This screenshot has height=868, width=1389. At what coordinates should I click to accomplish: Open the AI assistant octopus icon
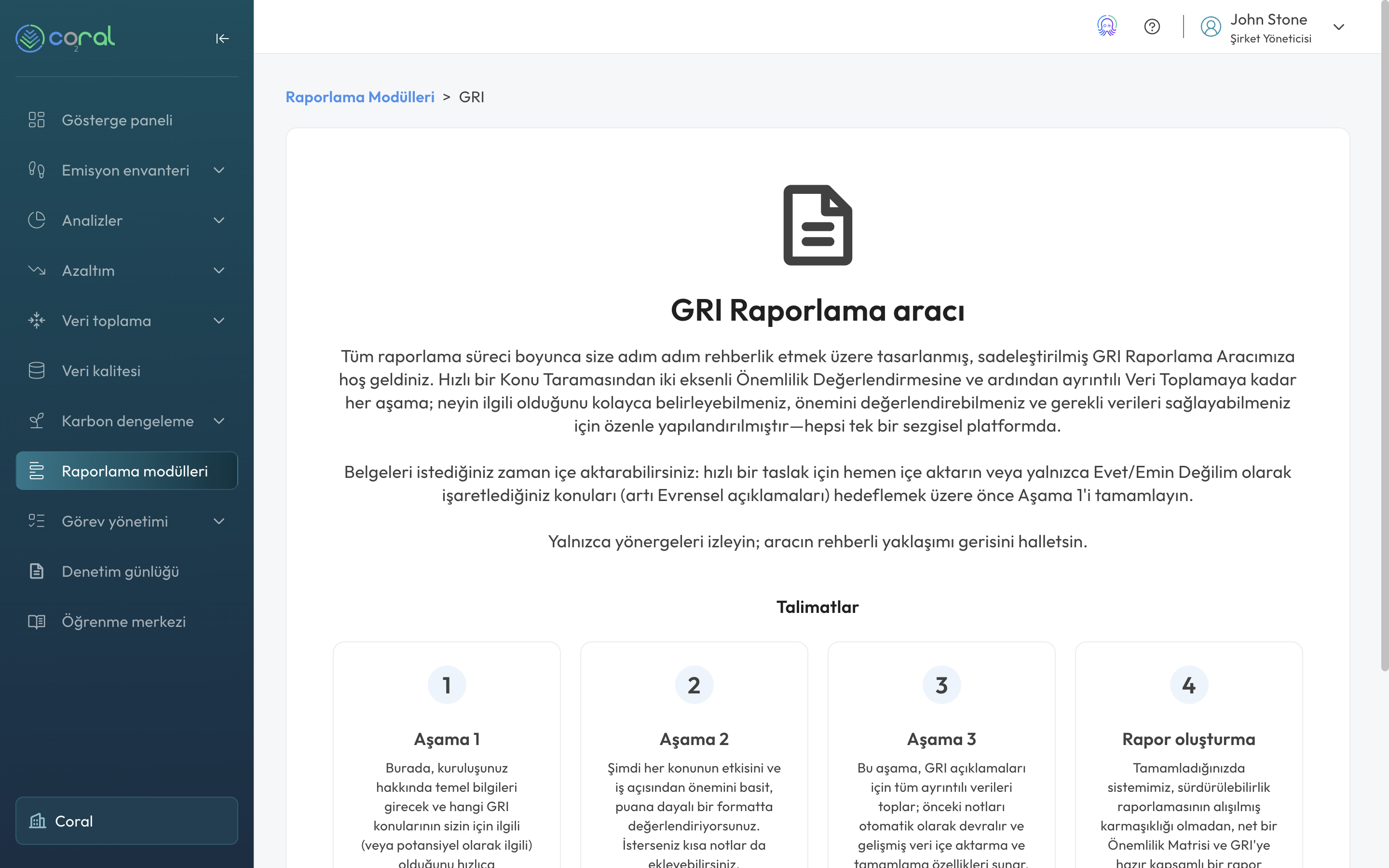point(1106,27)
